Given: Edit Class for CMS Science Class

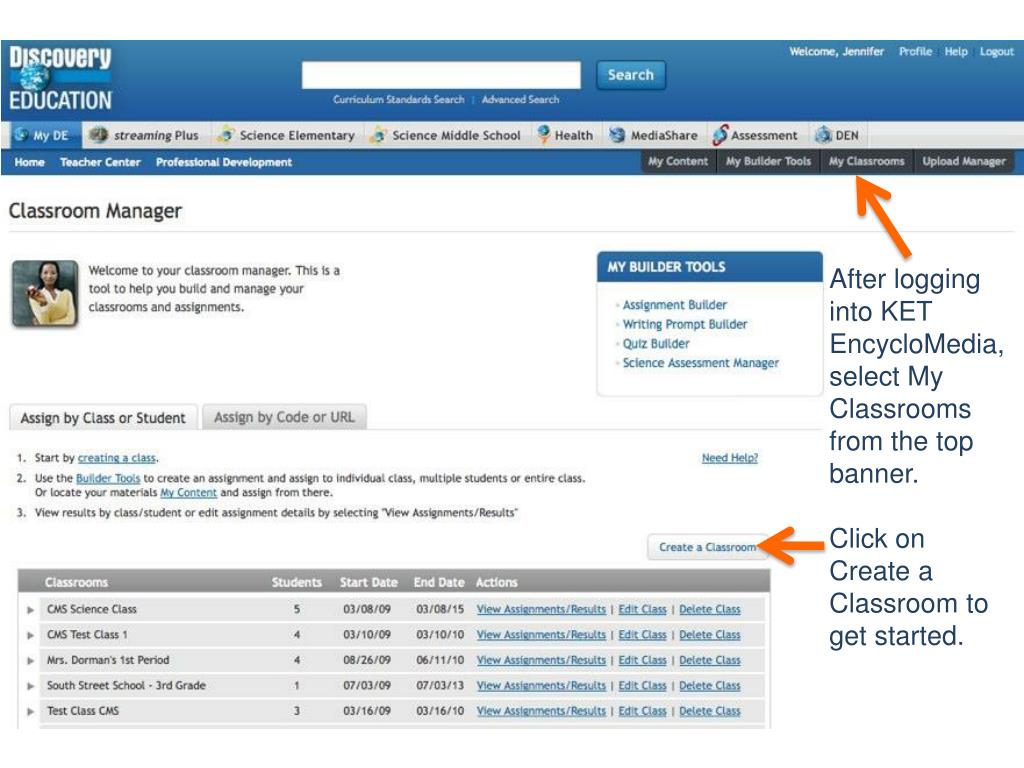Looking at the screenshot, I should pos(642,609).
